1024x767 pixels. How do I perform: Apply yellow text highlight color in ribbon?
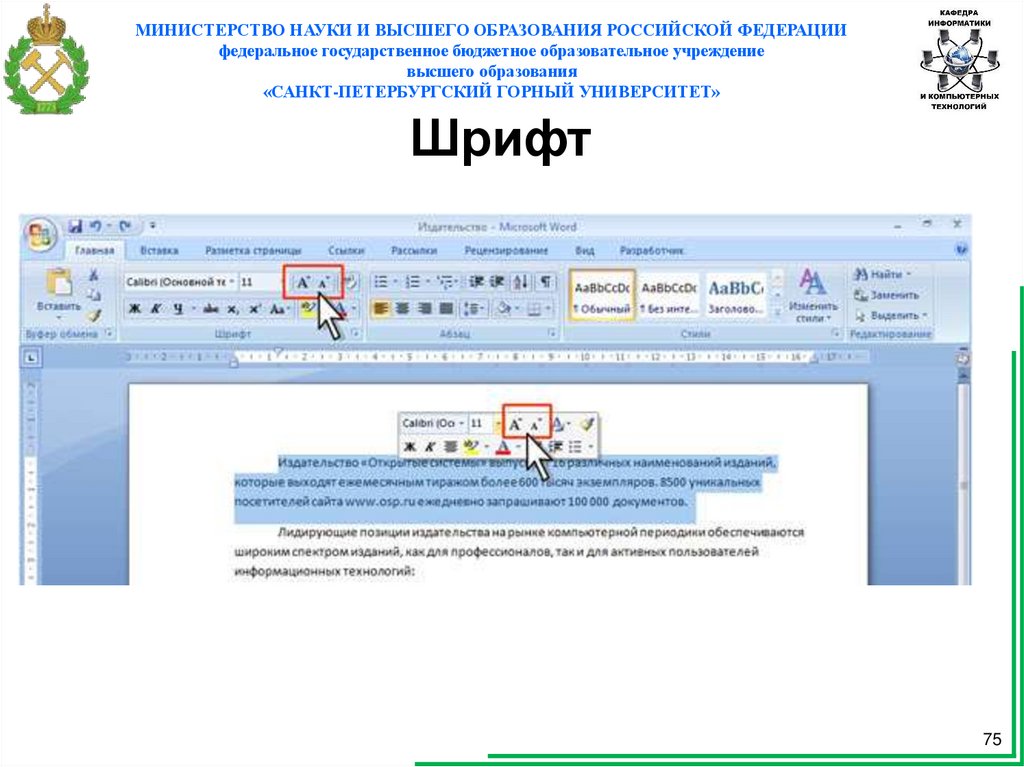[x=308, y=309]
